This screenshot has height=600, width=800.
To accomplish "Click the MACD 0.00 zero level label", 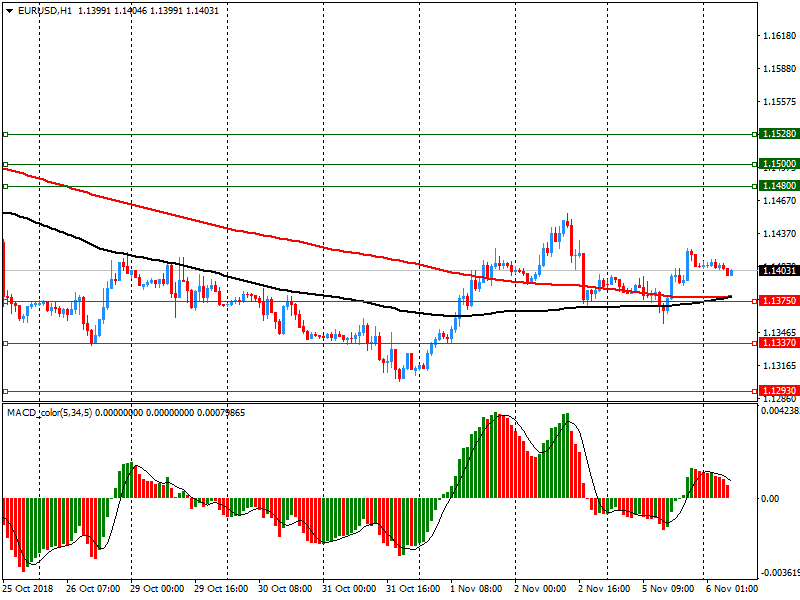I will [770, 498].
